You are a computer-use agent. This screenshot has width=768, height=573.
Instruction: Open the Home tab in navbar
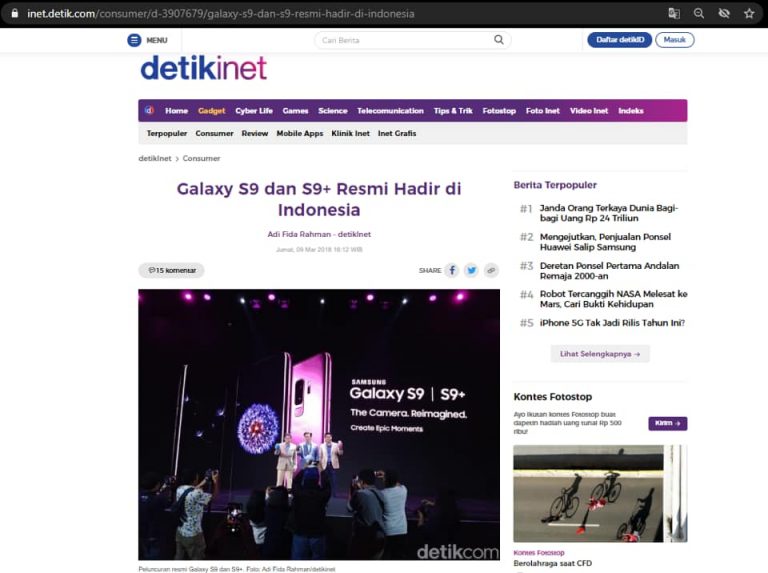point(176,111)
